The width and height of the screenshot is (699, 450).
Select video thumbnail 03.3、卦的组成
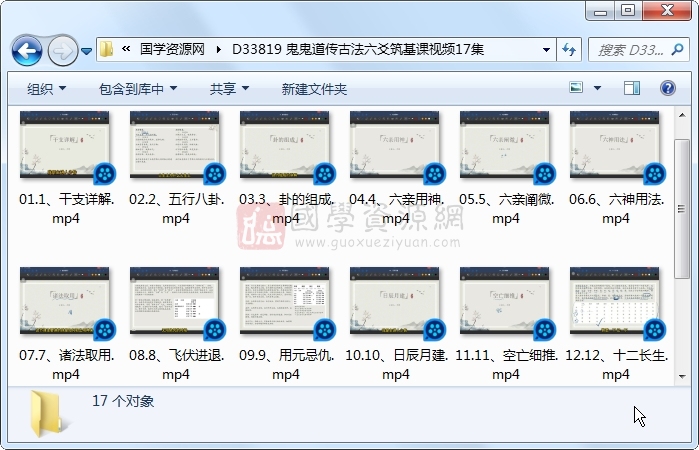(284, 145)
